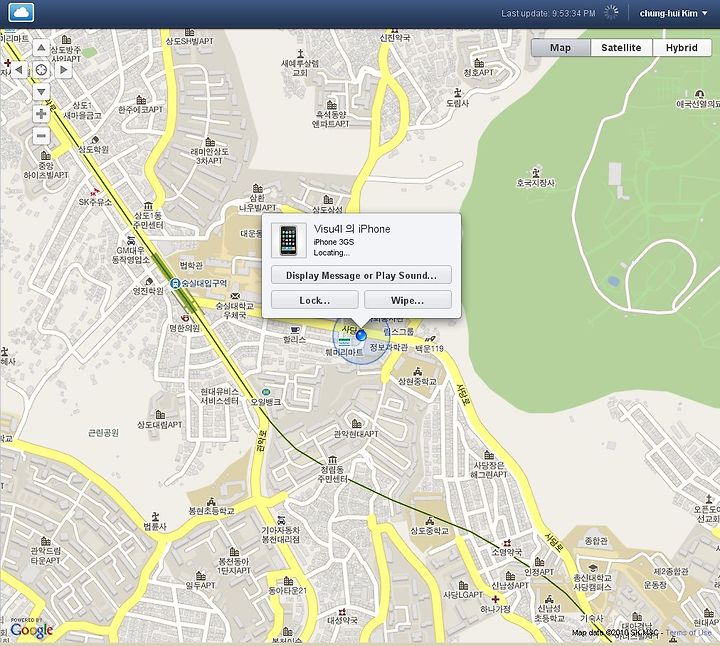
Task: Open the Terms of Use link
Action: coord(689,633)
